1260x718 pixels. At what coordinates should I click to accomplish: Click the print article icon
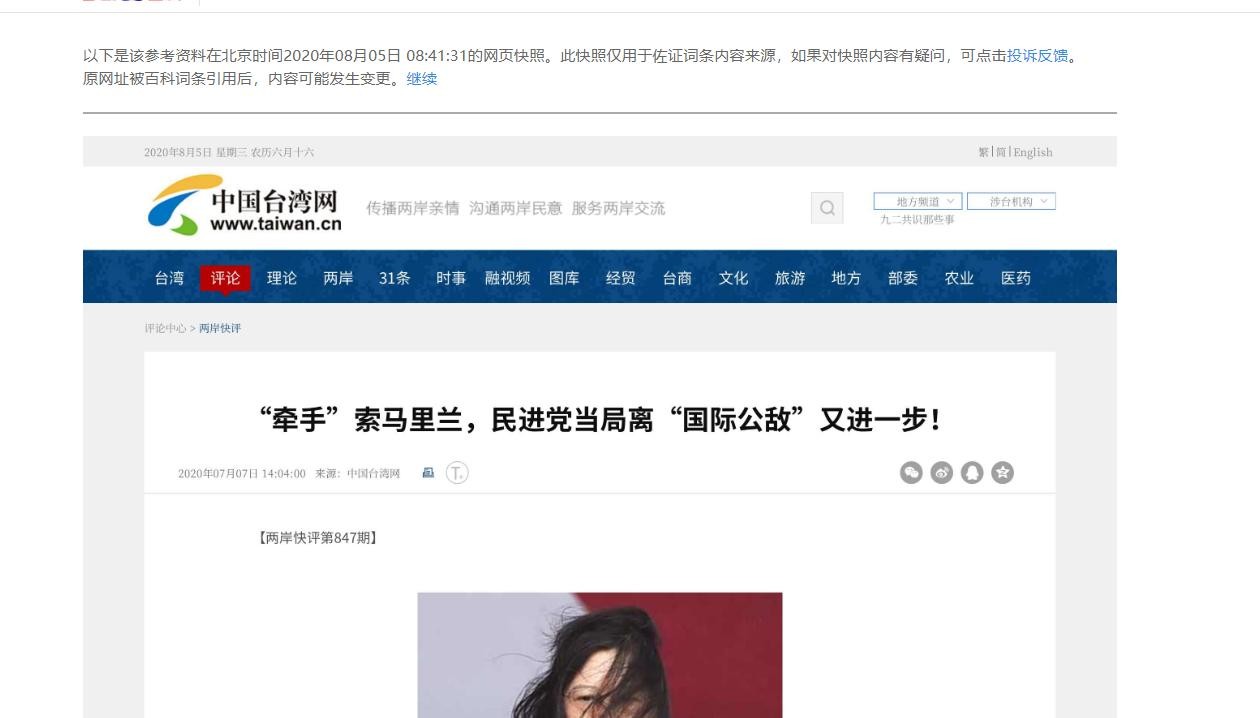(428, 473)
